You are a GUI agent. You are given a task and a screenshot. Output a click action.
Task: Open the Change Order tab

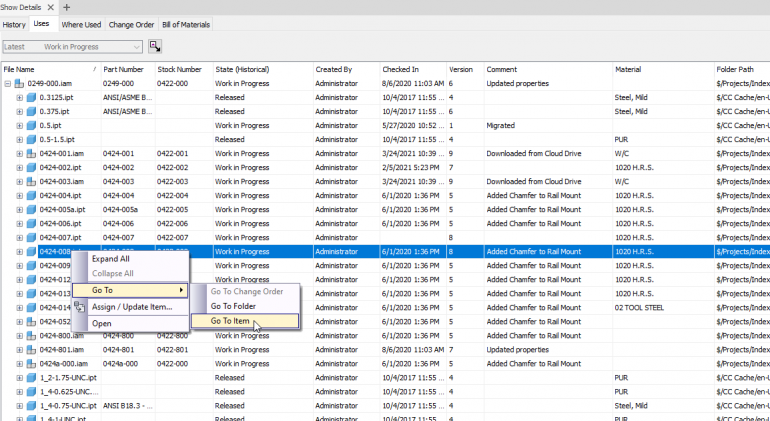(131, 25)
